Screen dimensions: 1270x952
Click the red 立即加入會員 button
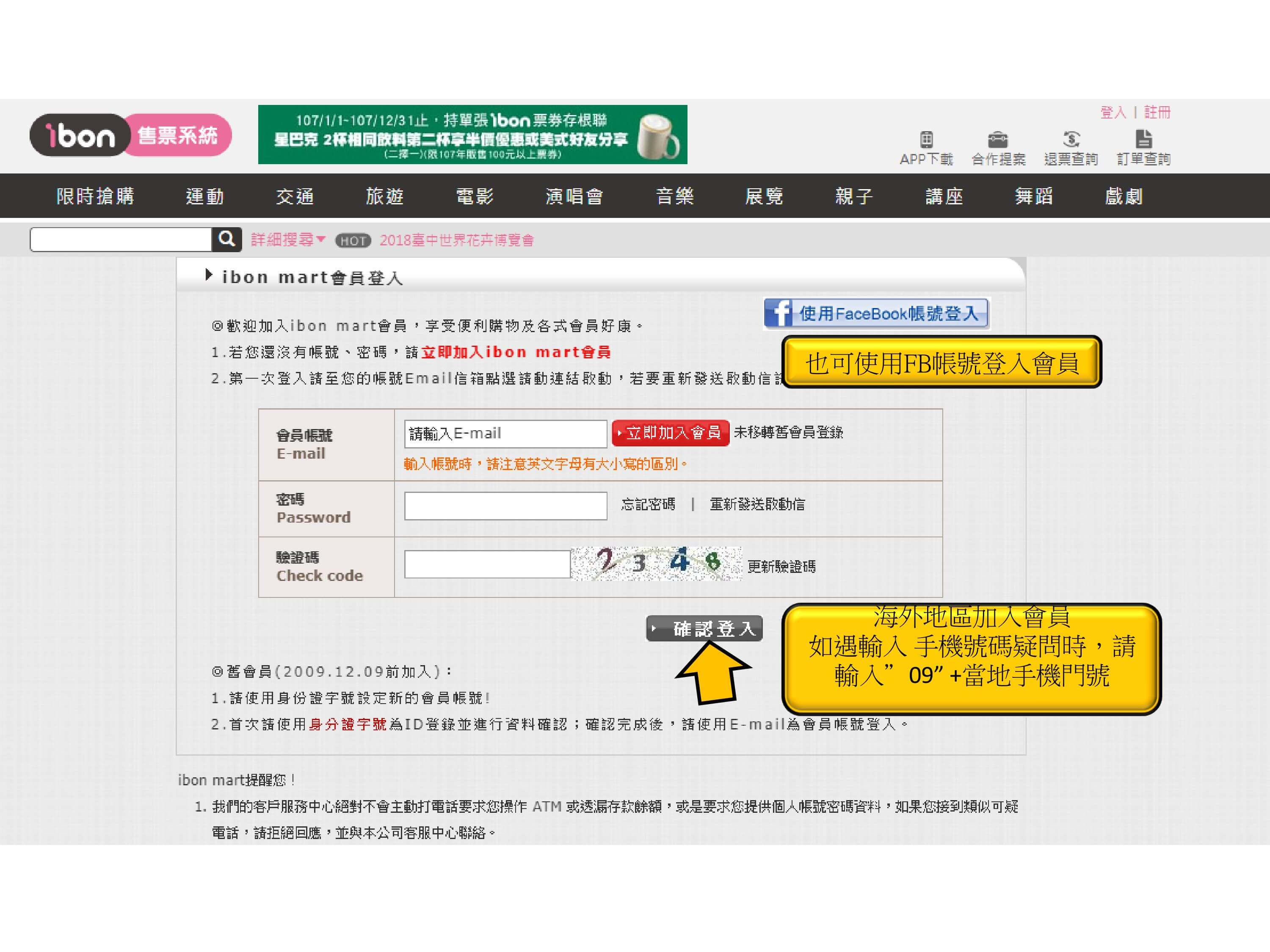[x=671, y=433]
